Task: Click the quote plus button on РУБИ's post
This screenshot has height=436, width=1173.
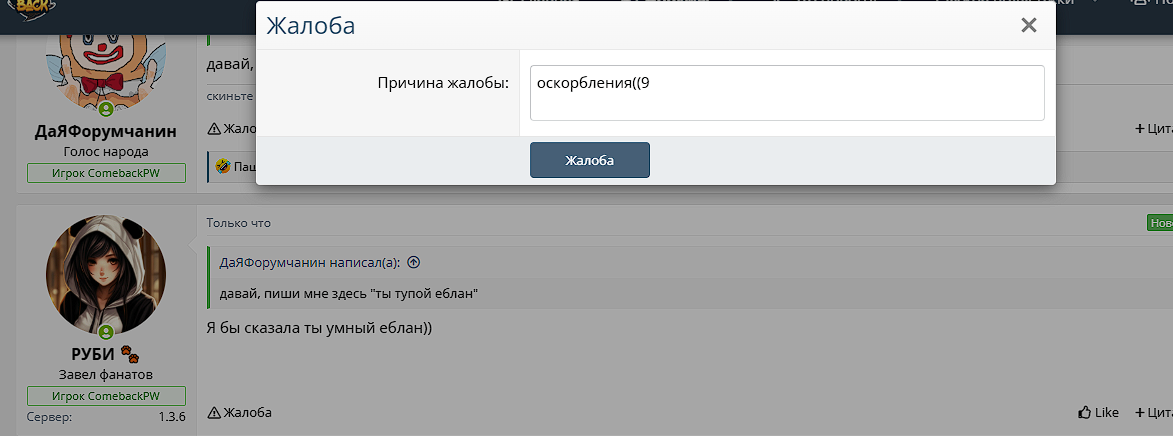Action: 1153,412
